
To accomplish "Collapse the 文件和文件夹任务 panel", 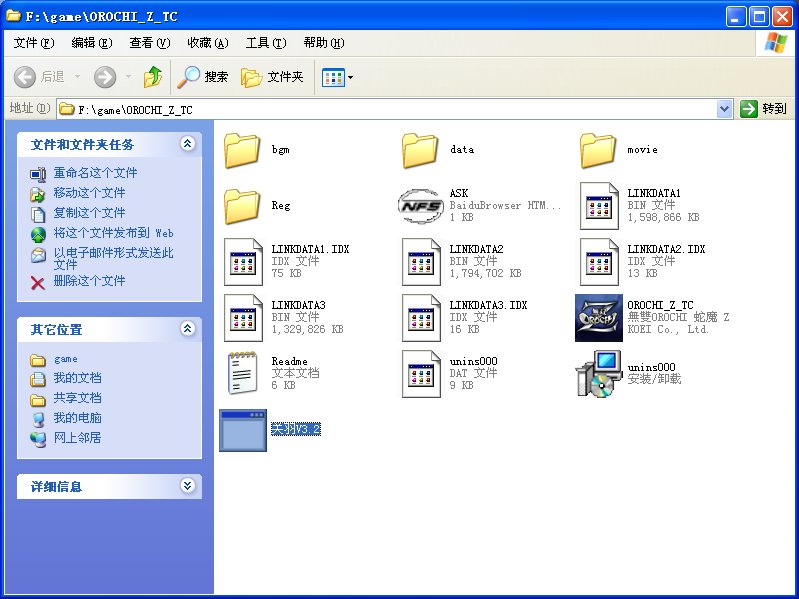I will 187,144.
